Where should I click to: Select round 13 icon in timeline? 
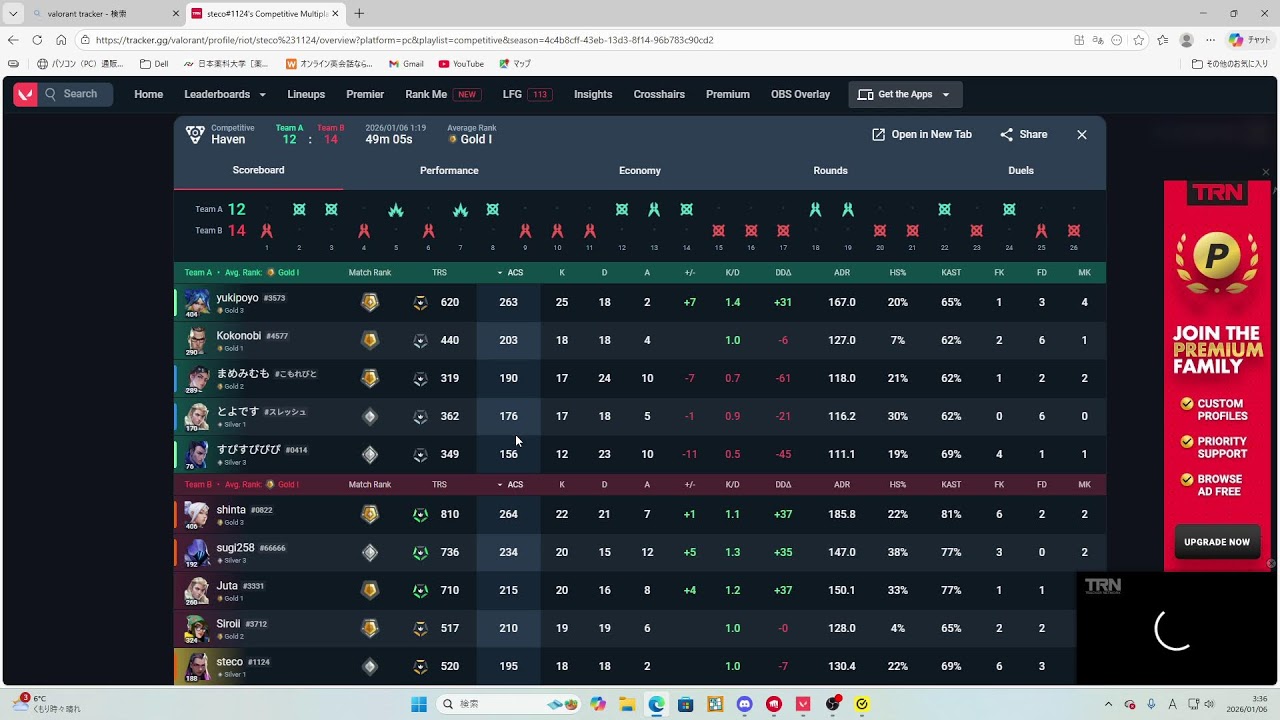click(654, 209)
